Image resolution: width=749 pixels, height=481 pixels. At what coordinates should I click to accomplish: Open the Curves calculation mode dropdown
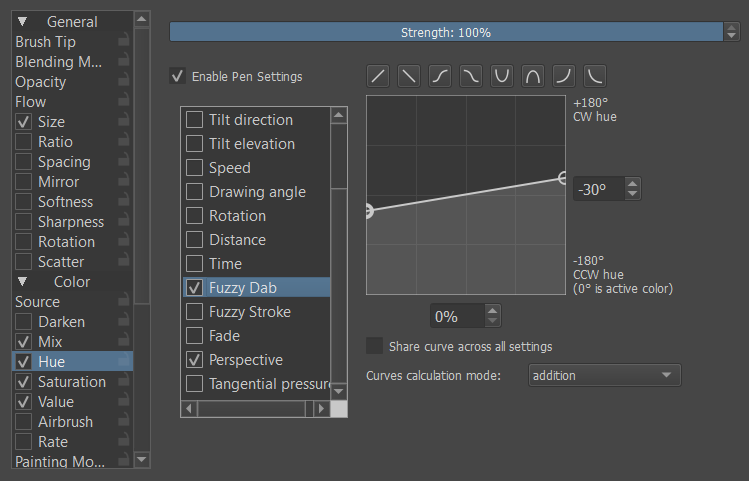pos(604,375)
